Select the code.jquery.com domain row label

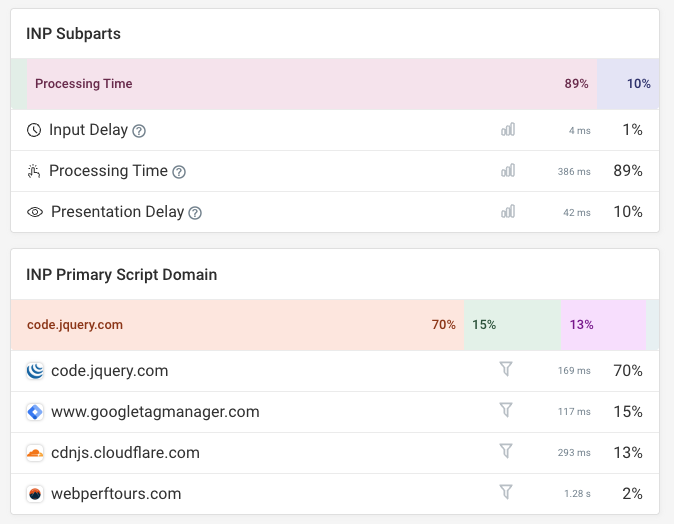[x=109, y=371]
